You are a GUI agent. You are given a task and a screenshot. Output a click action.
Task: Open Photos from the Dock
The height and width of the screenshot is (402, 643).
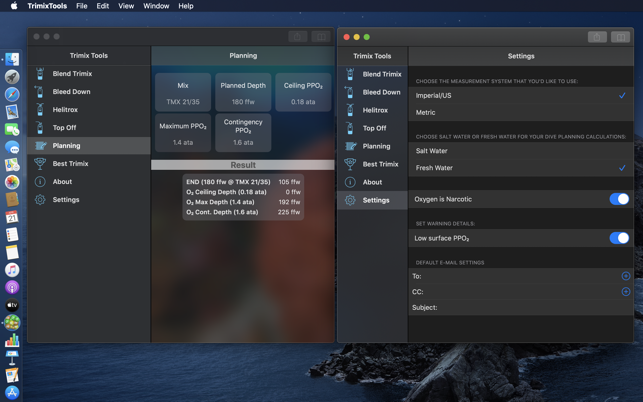pyautogui.click(x=12, y=182)
